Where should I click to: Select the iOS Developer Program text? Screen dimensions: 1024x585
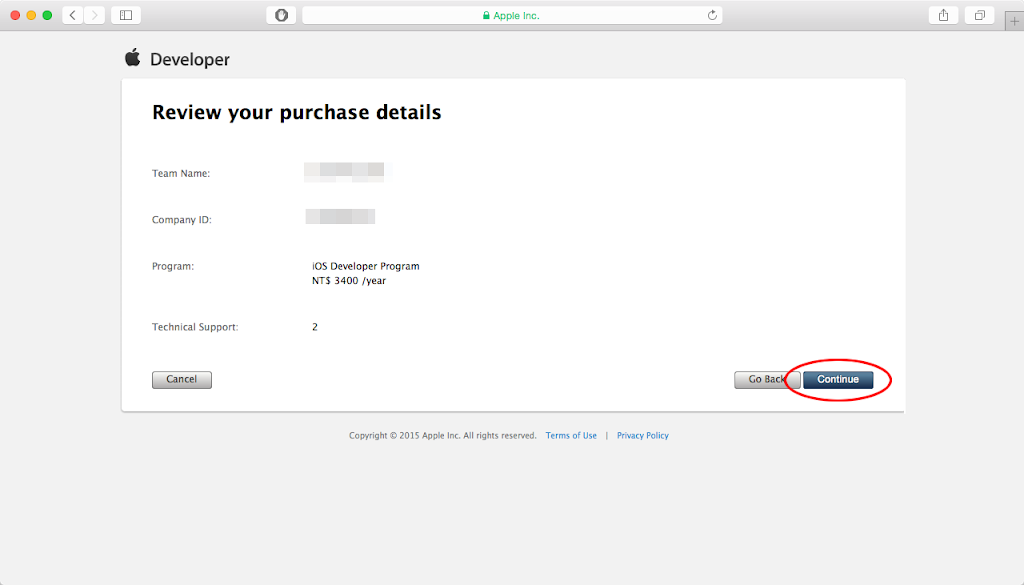pos(366,267)
